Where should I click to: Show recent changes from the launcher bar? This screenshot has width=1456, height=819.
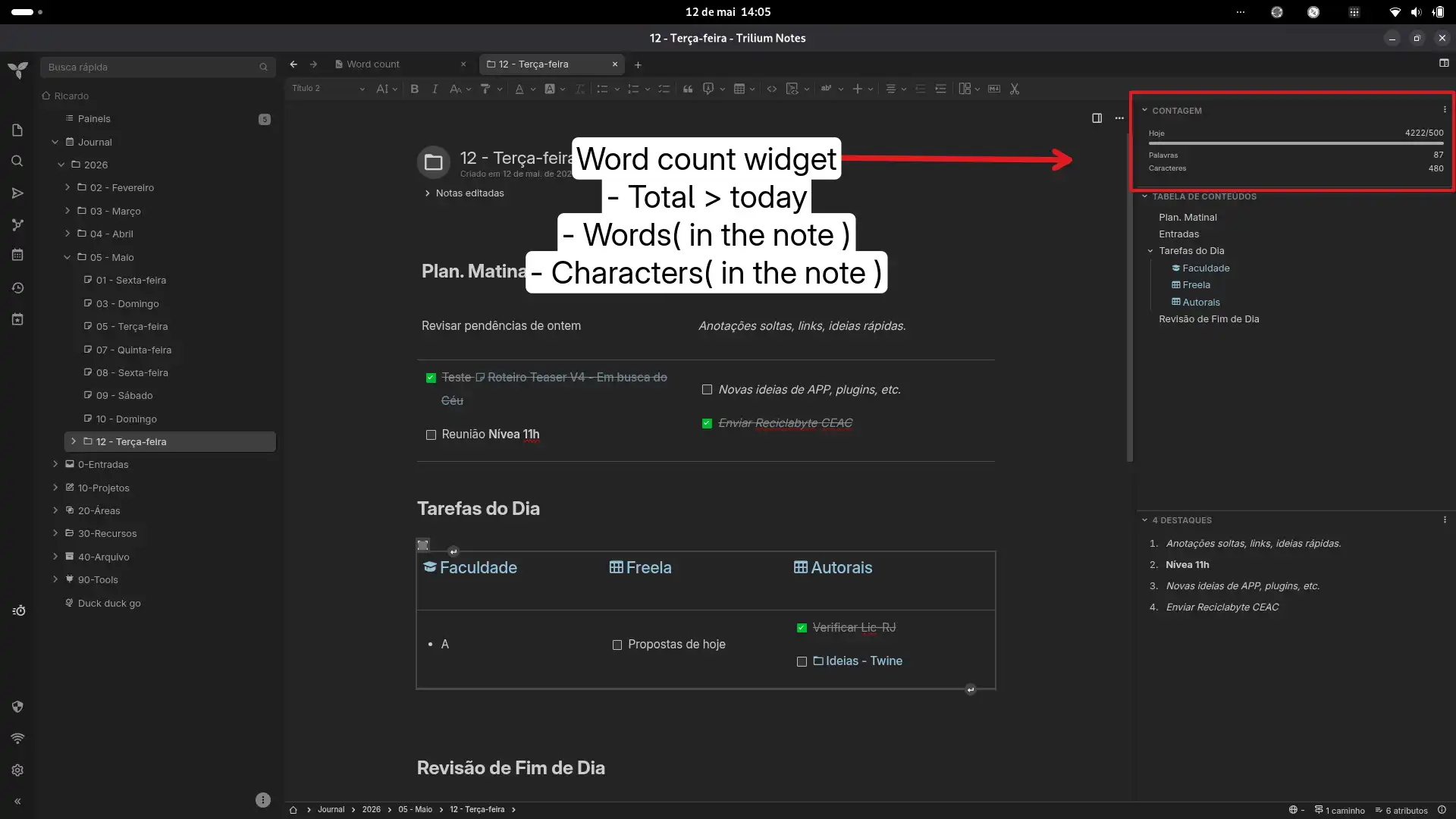[17, 288]
